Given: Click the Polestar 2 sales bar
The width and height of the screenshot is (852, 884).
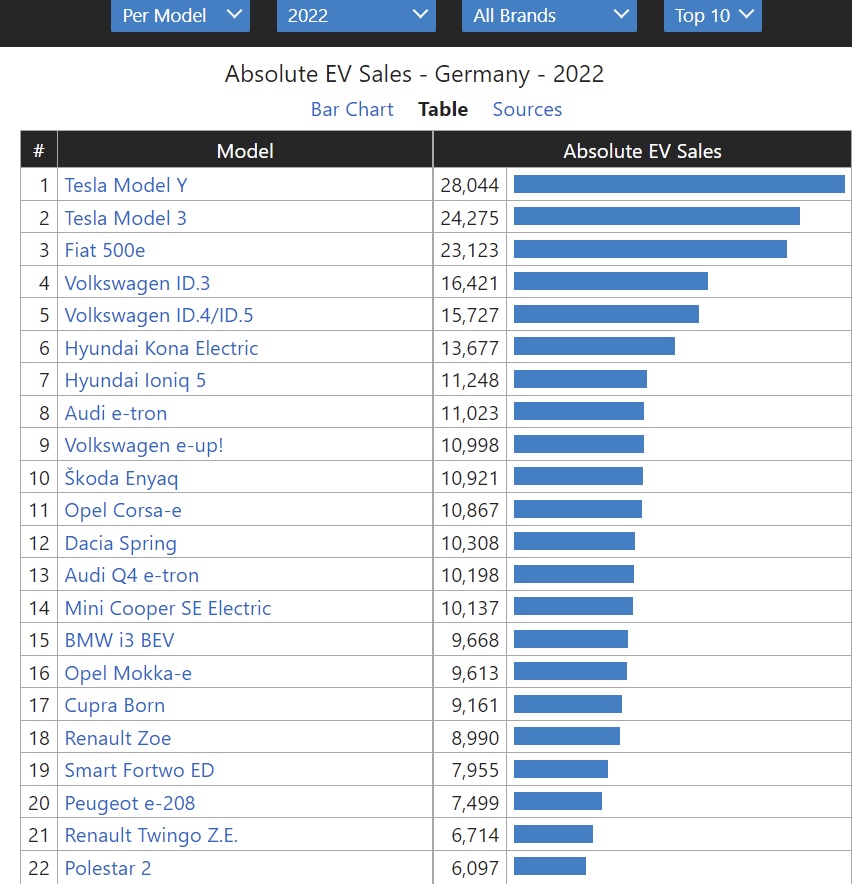Looking at the screenshot, I should pyautogui.click(x=550, y=866).
